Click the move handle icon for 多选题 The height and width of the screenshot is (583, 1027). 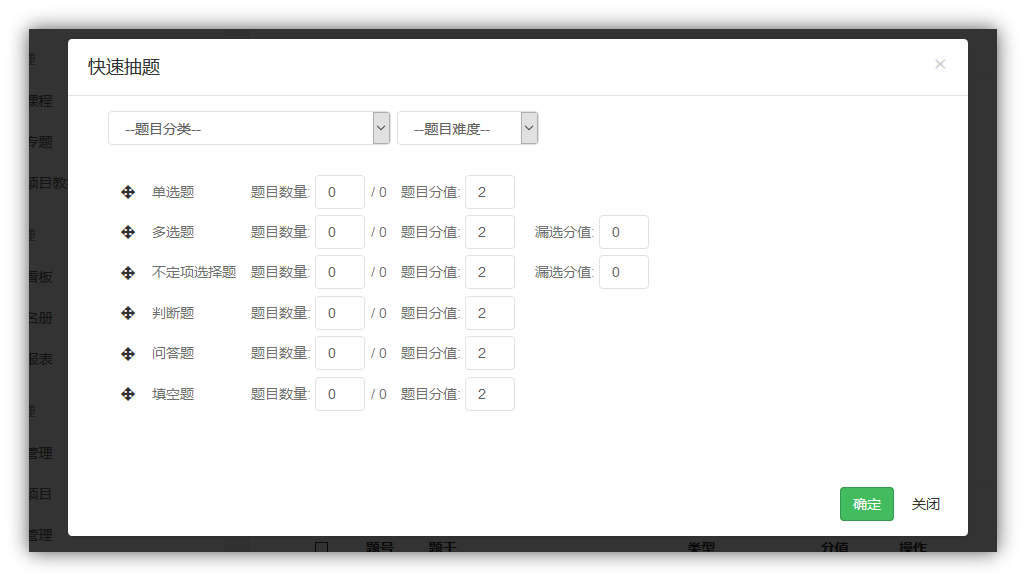pyautogui.click(x=128, y=232)
